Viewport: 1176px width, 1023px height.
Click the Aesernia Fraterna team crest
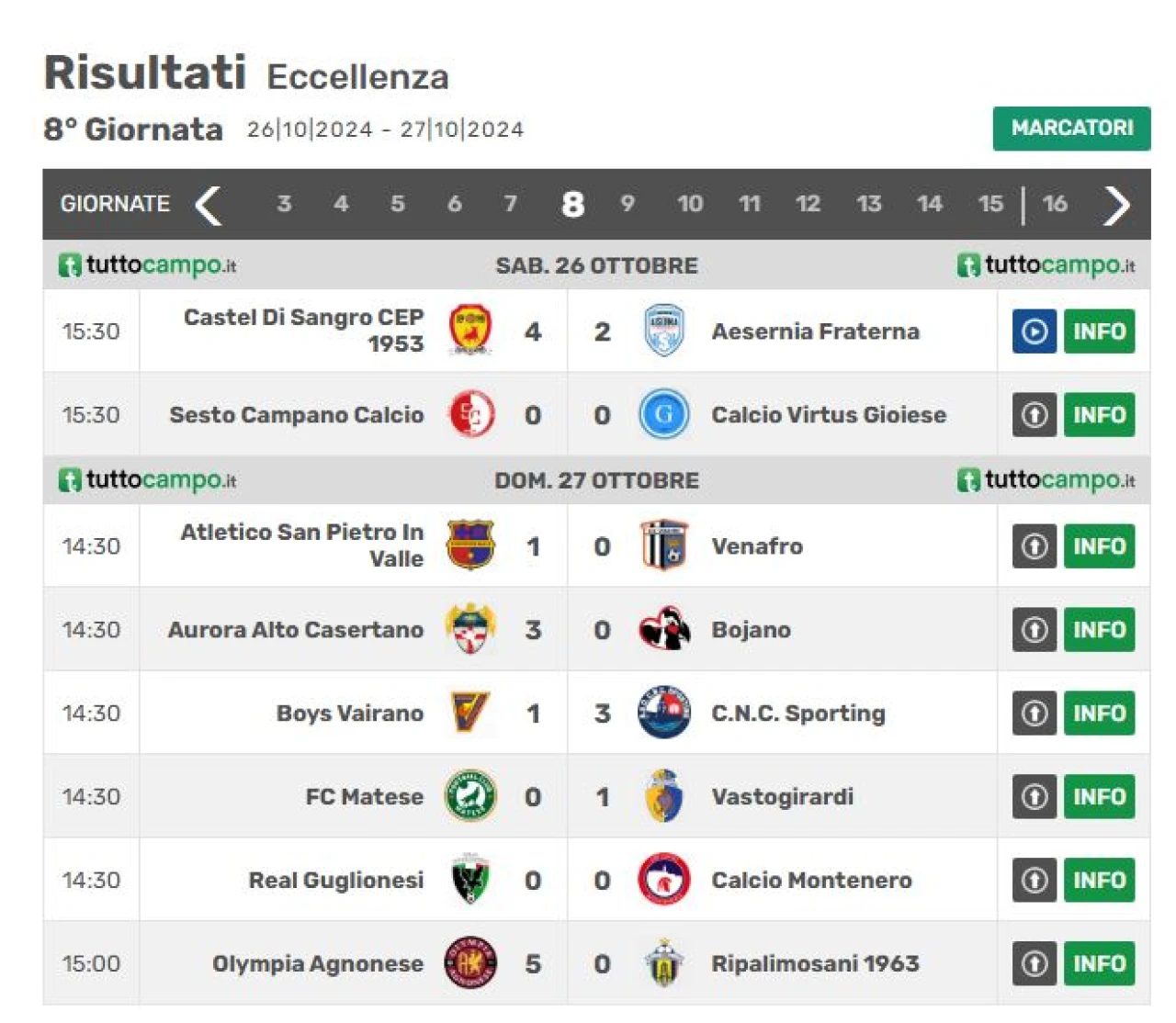click(663, 331)
